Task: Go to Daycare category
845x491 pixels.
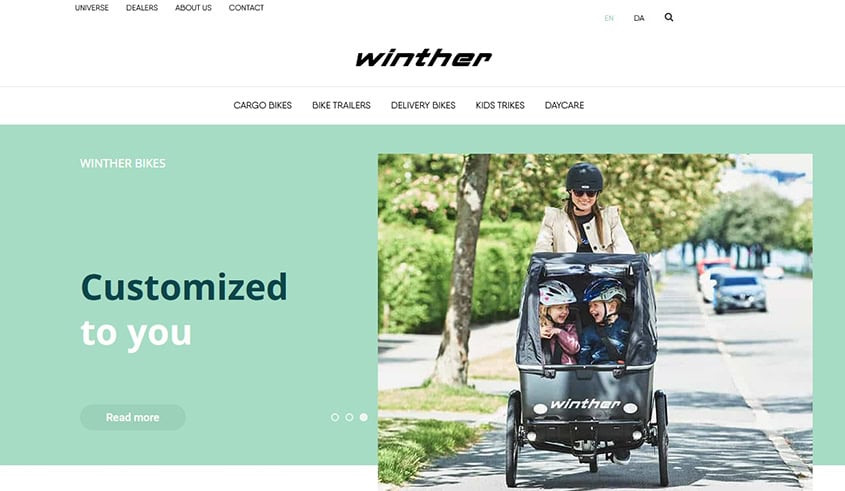Action: [x=564, y=105]
